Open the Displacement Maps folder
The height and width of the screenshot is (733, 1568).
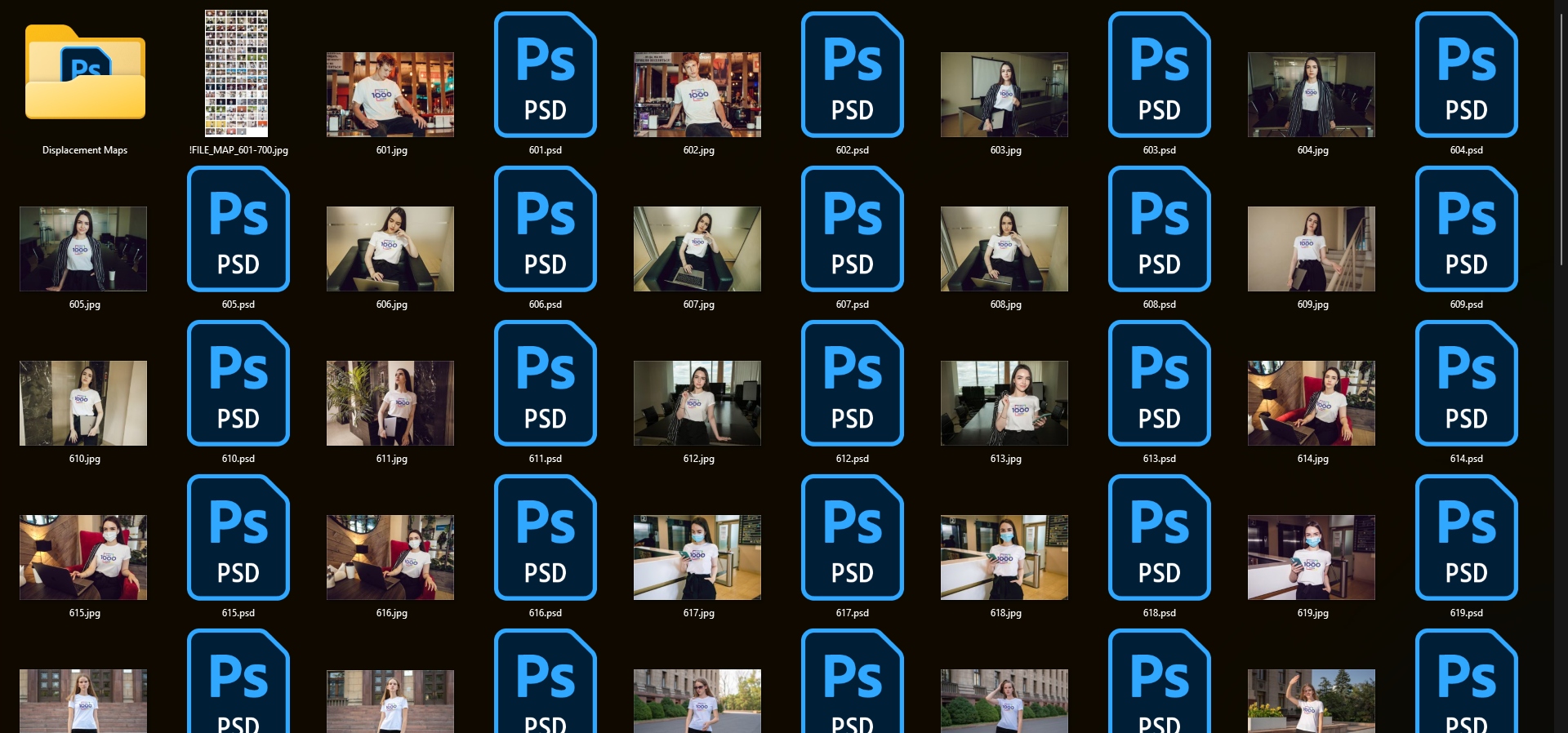coord(85,73)
